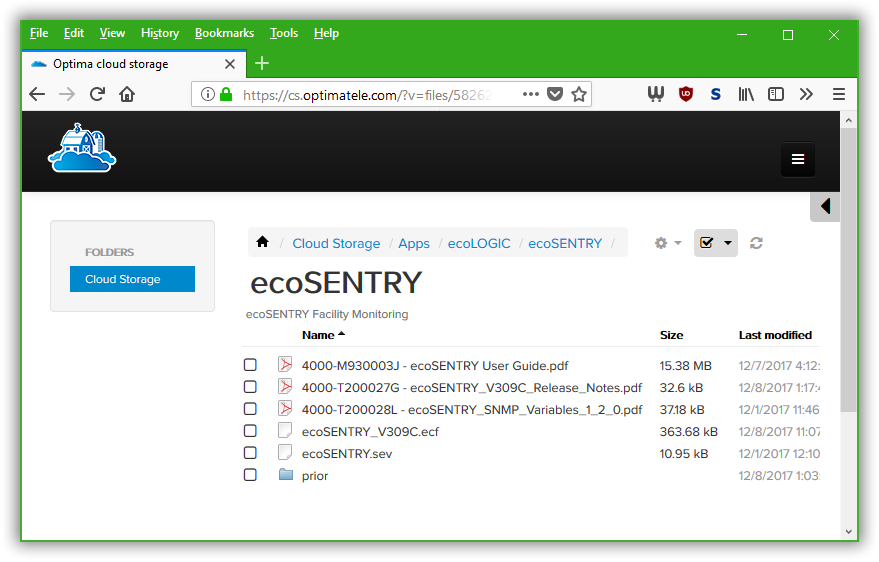The height and width of the screenshot is (562, 879).
Task: Open the prior folder name
Action: coord(314,476)
